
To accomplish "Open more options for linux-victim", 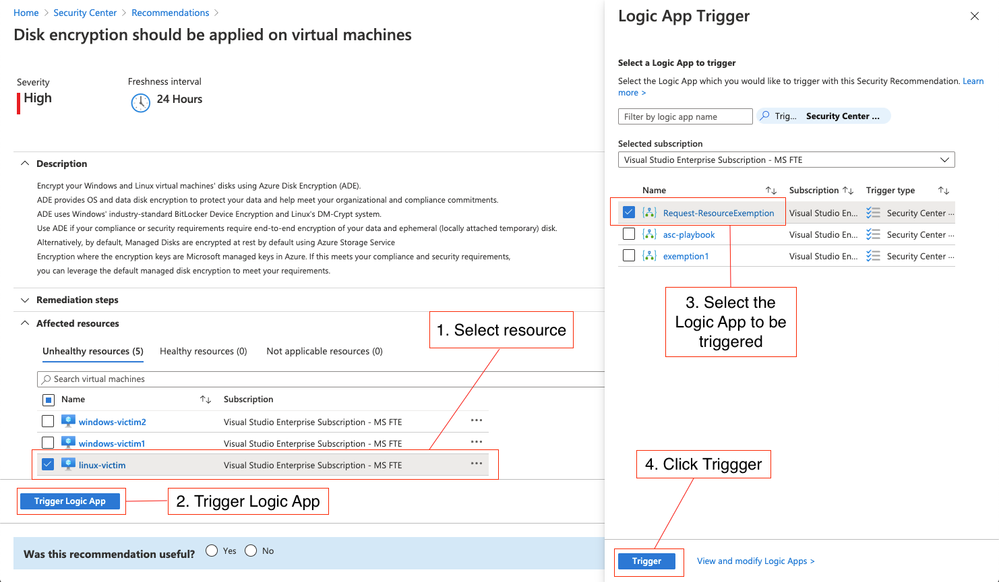I will [476, 463].
